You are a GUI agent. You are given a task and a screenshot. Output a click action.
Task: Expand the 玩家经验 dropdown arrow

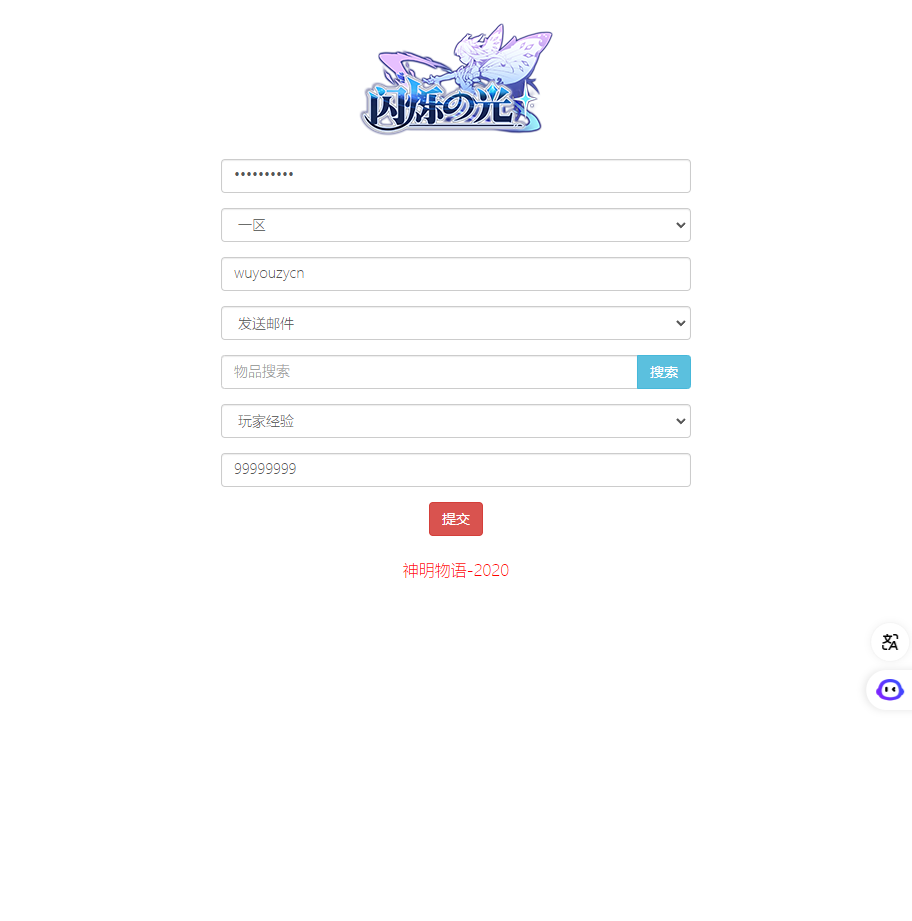pyautogui.click(x=681, y=421)
